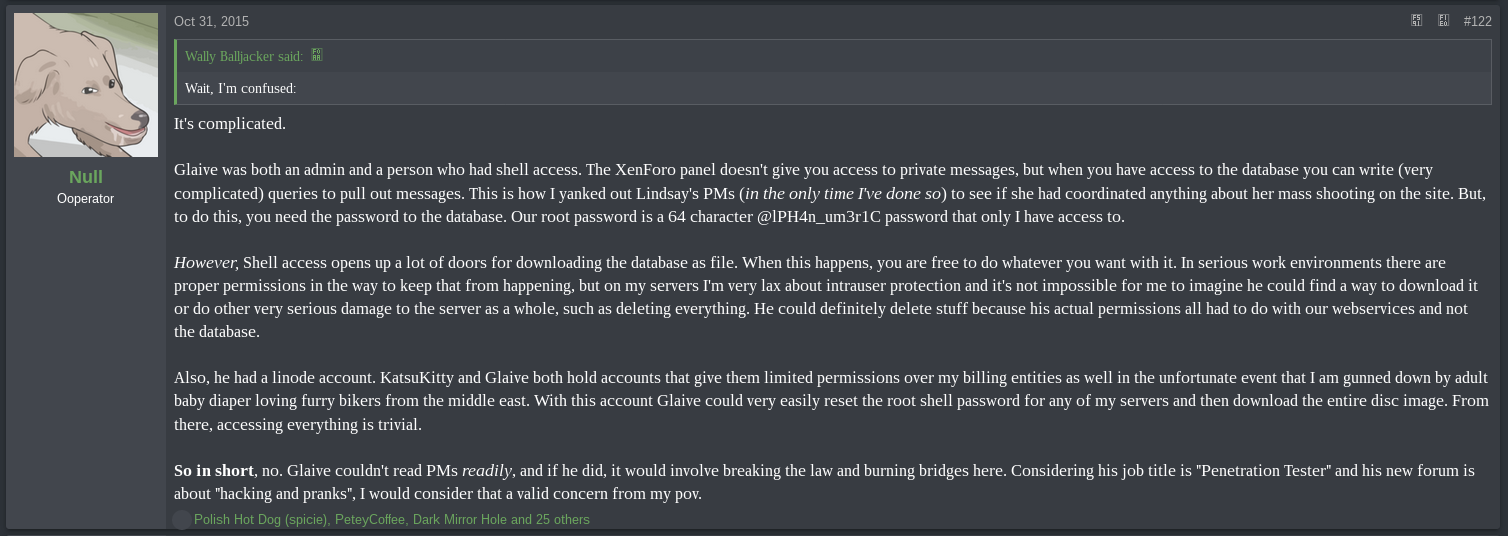Click the jump arrow icon after "said:"
The height and width of the screenshot is (536, 1508).
point(317,55)
